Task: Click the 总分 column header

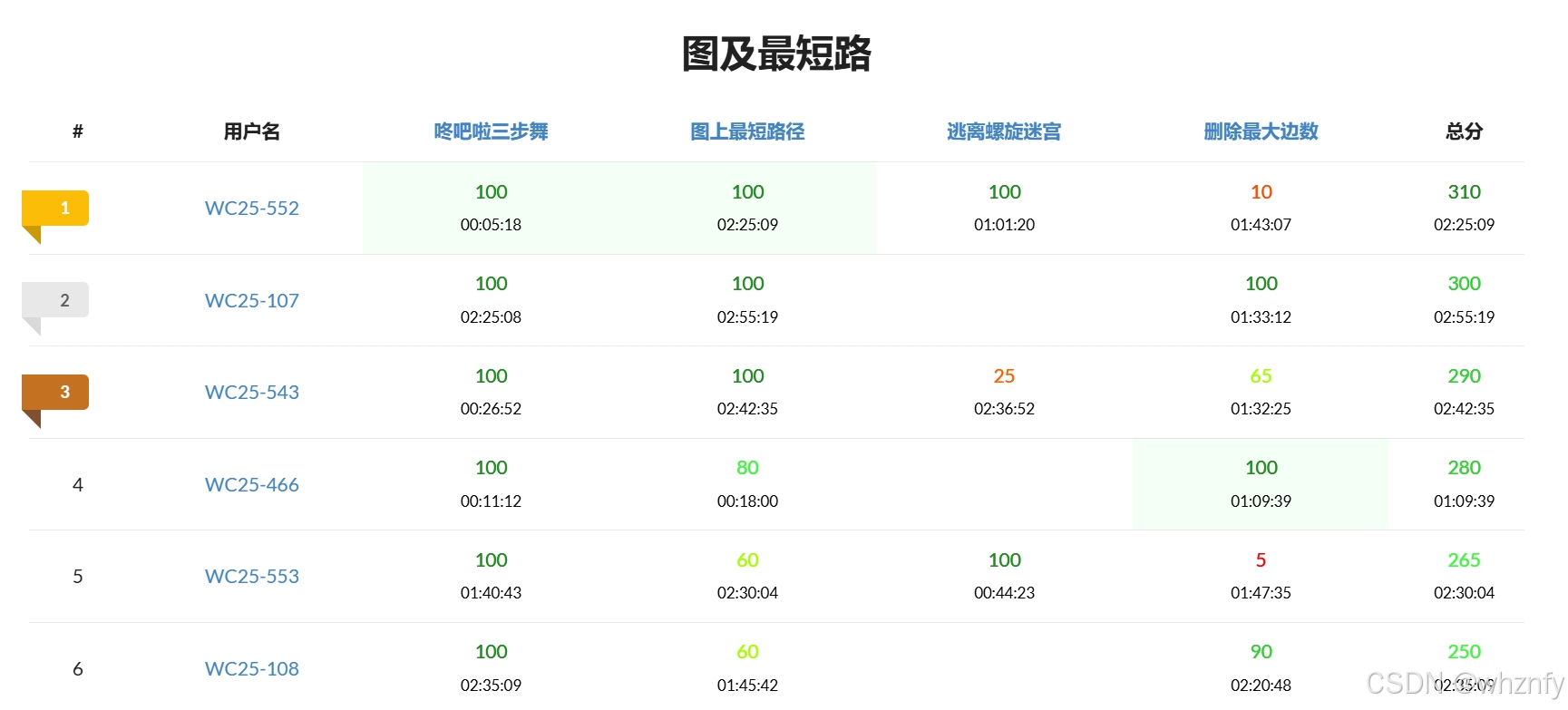Action: (1464, 131)
